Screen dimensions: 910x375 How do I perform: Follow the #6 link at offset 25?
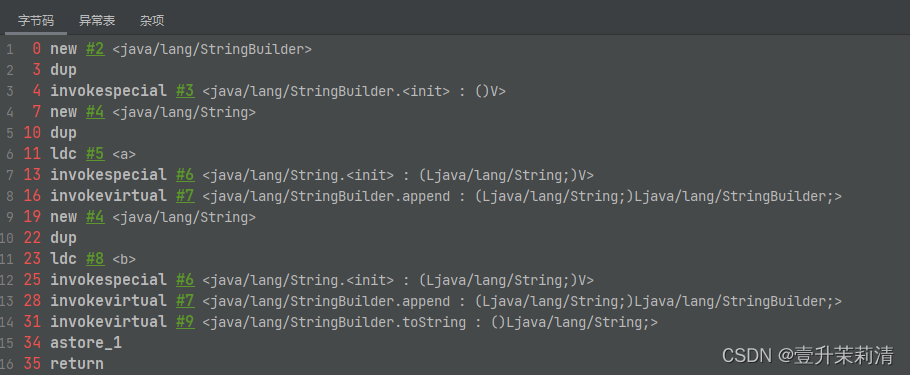pyautogui.click(x=185, y=280)
